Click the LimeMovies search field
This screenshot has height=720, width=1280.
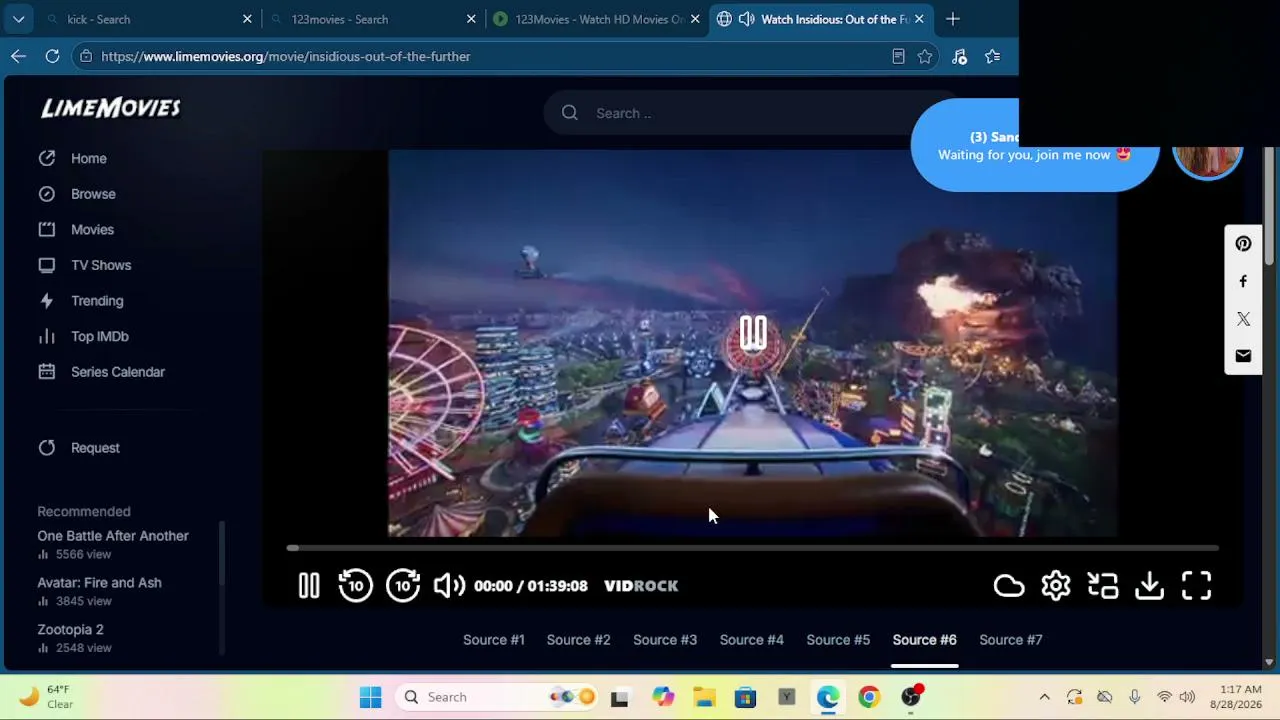[x=750, y=113]
